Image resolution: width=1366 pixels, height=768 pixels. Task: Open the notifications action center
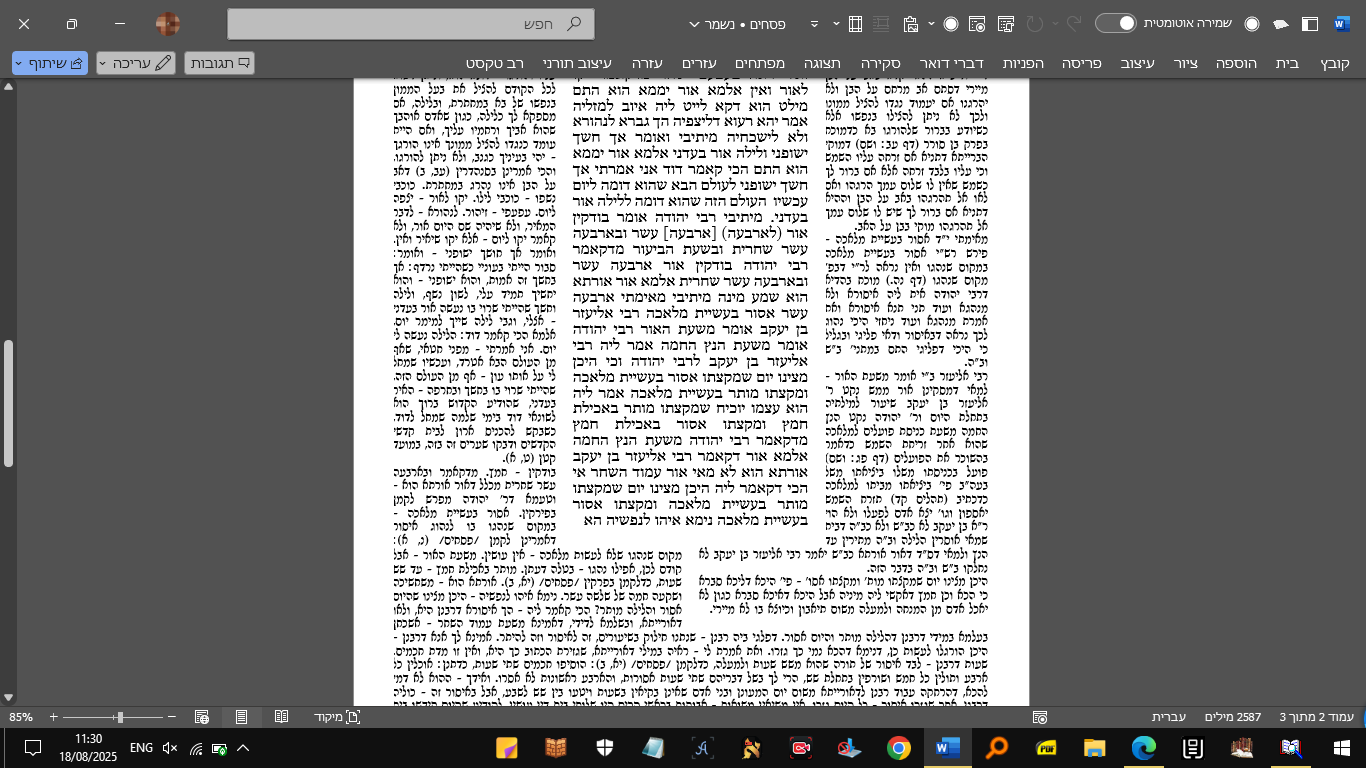tap(32, 747)
